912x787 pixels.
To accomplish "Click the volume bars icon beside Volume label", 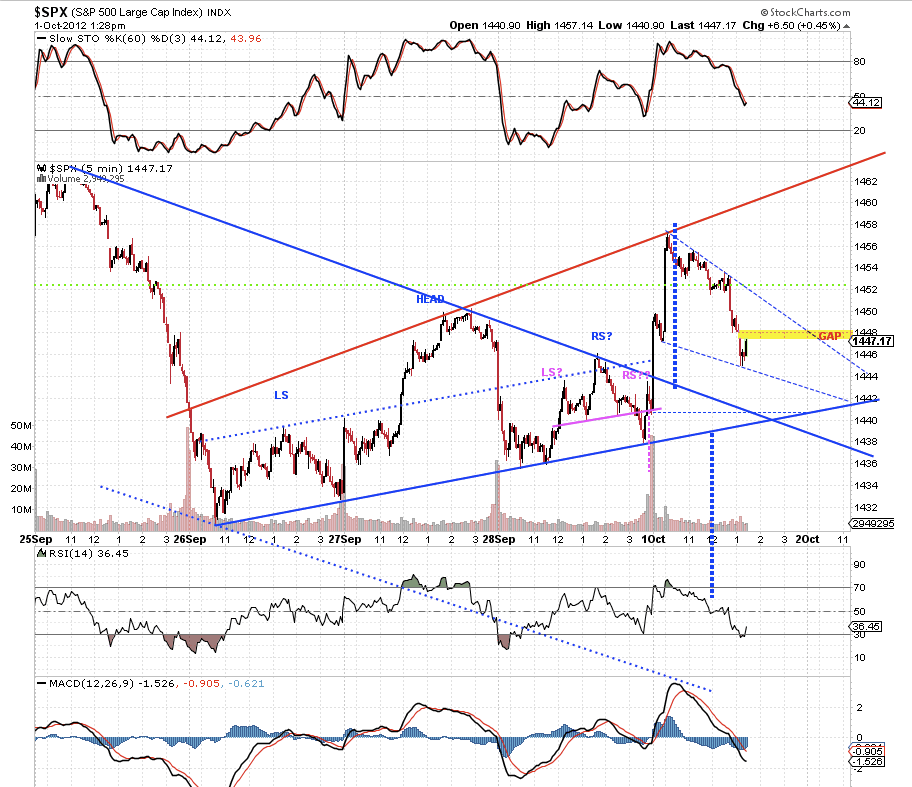I will pos(41,179).
